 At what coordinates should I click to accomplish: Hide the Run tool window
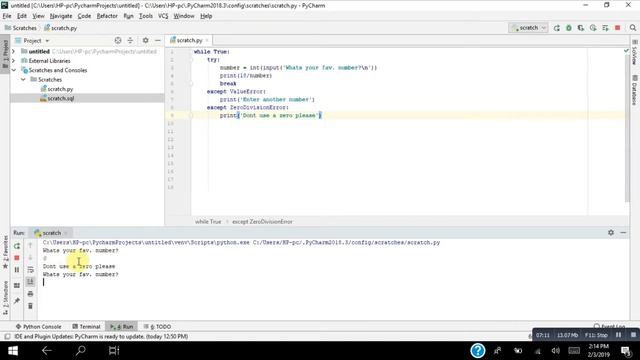623,232
